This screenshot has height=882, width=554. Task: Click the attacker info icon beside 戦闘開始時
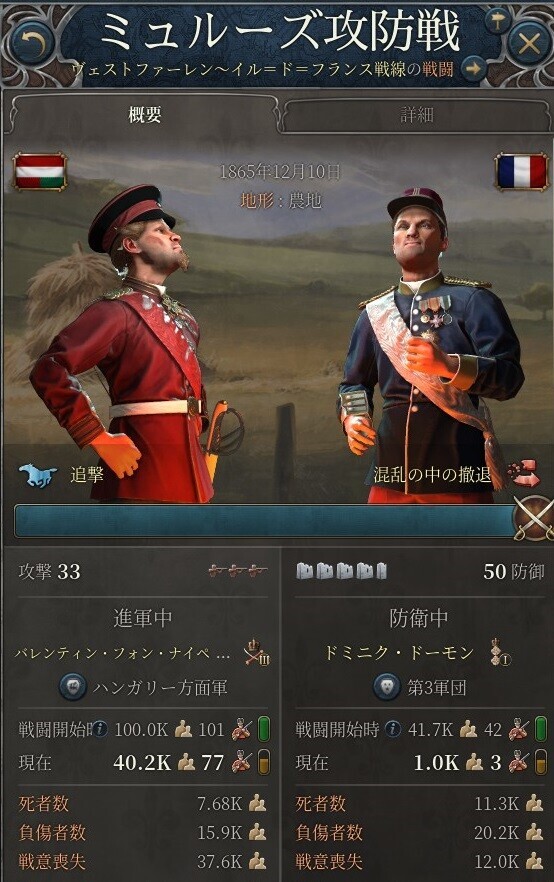[100, 730]
